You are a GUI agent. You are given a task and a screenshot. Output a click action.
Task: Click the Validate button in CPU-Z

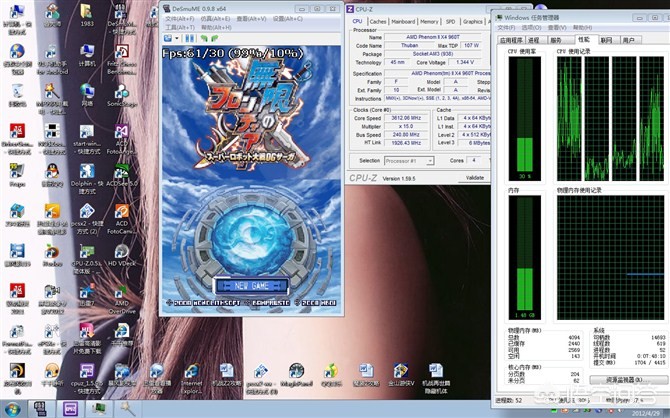[473, 177]
